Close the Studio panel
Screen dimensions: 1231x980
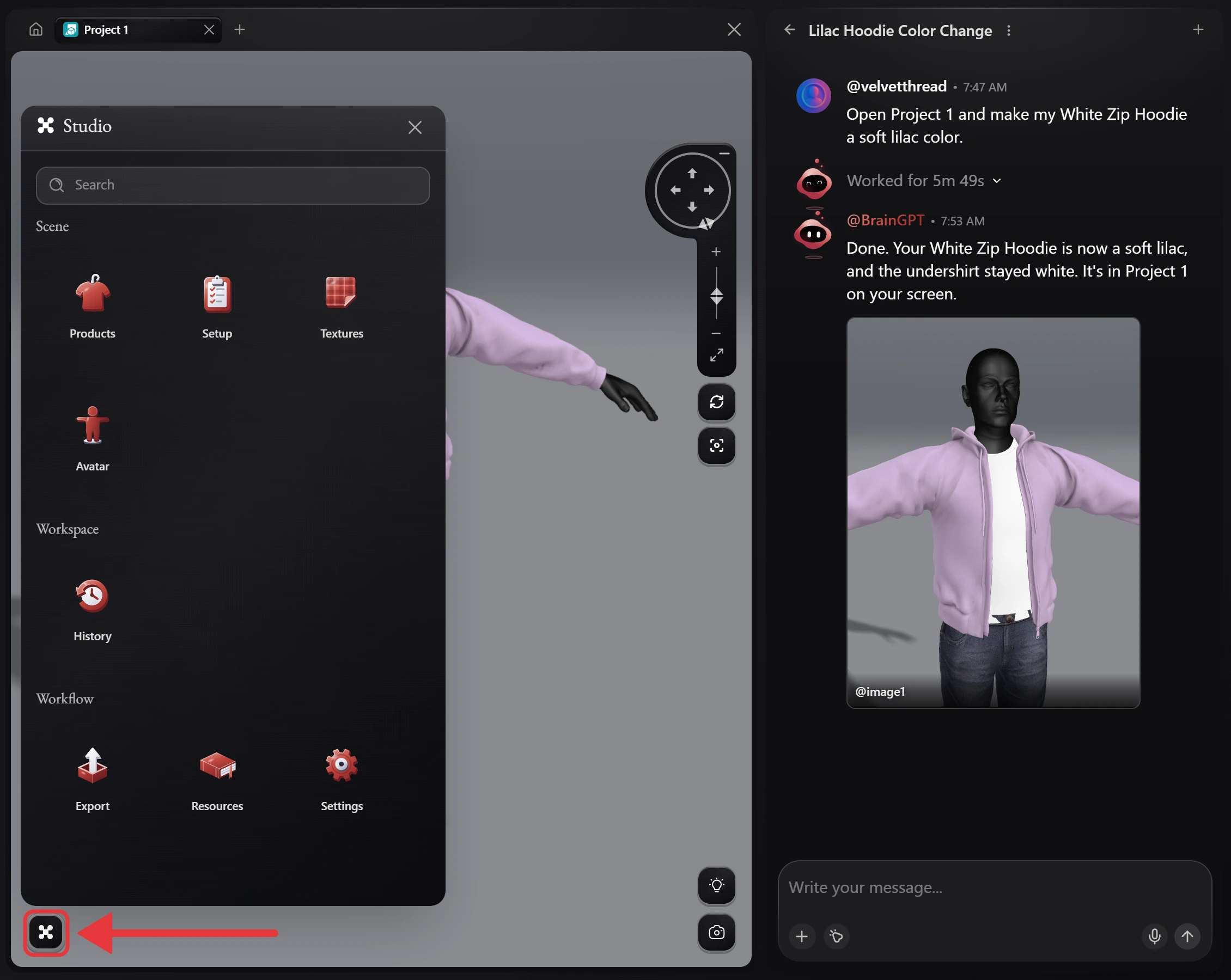(415, 127)
